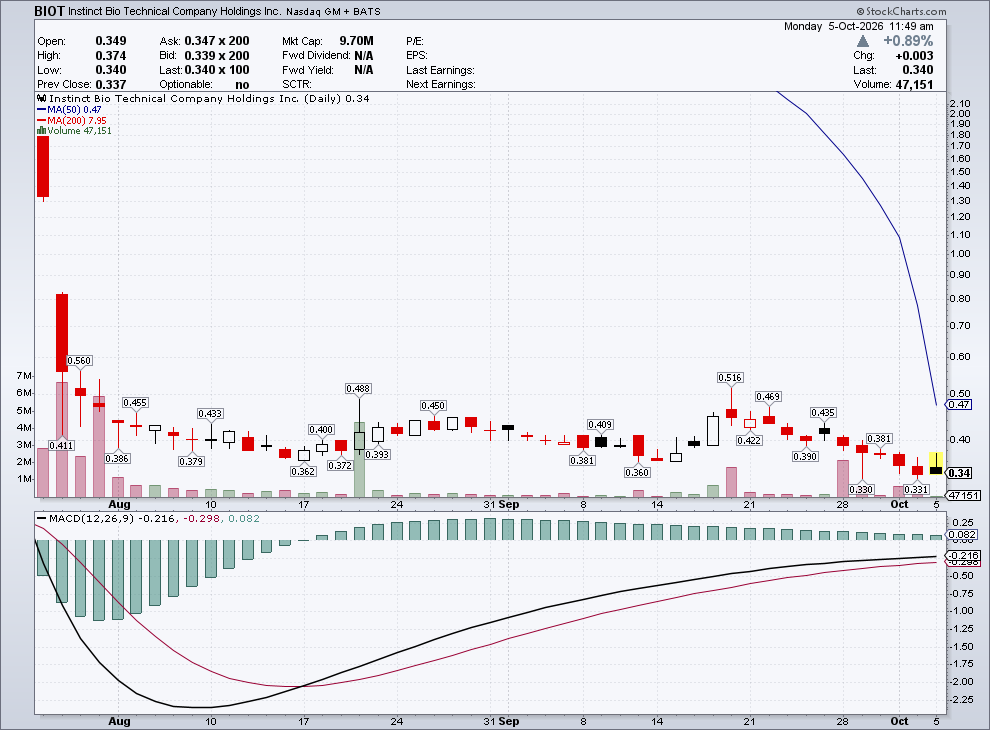This screenshot has height=730, width=990.
Task: Click the -0.216 MACD axis tag
Action: point(963,555)
